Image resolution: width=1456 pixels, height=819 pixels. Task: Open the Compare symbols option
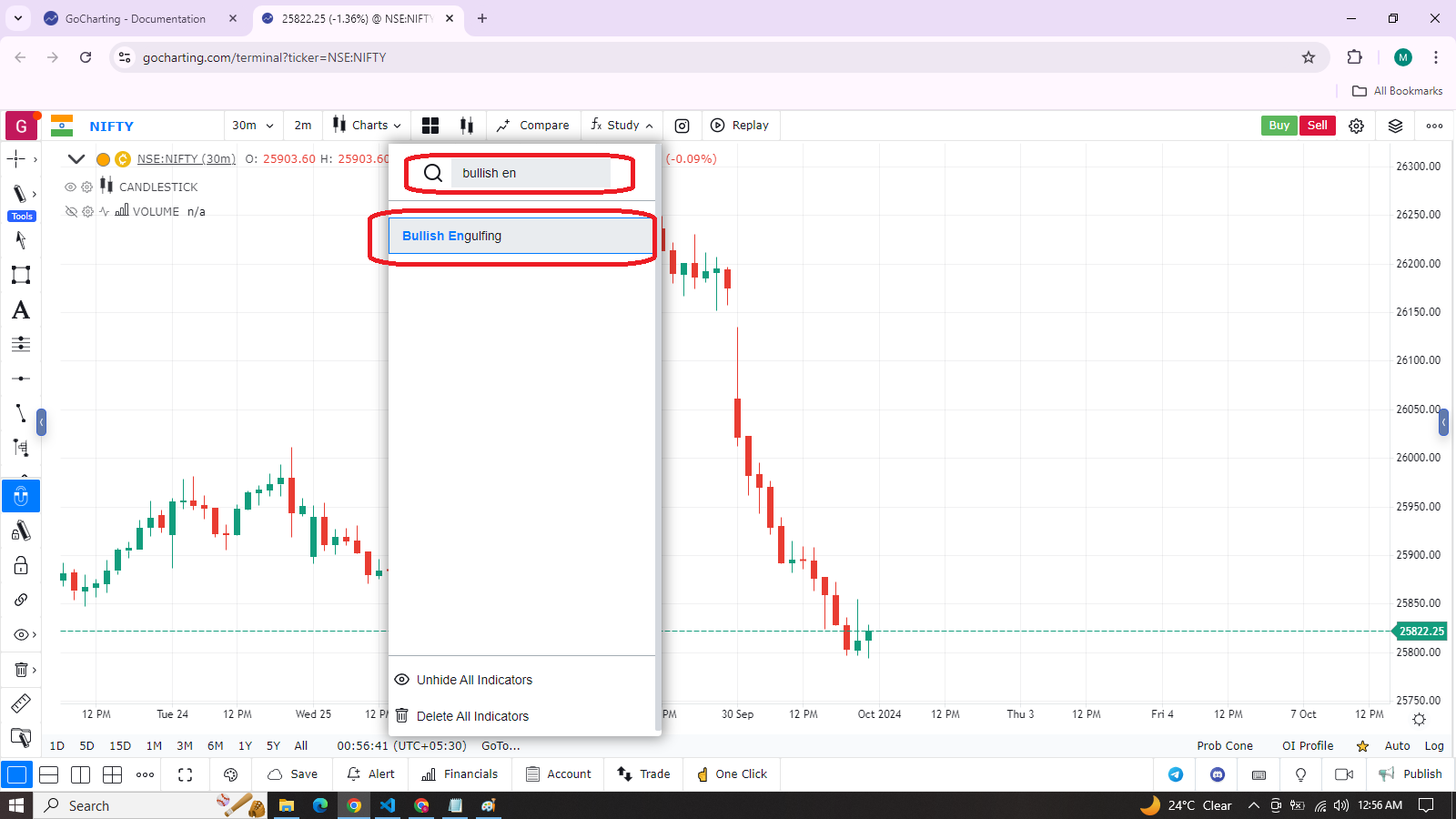point(532,126)
